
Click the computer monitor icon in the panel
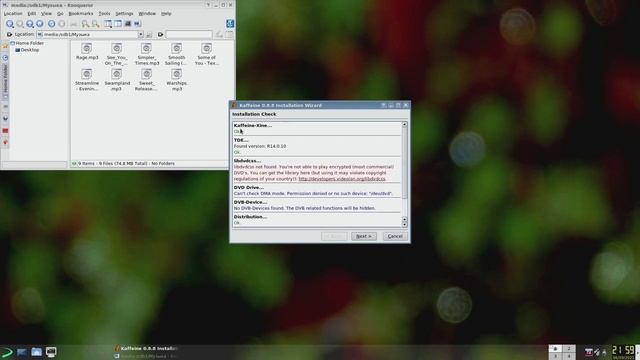pos(51,352)
